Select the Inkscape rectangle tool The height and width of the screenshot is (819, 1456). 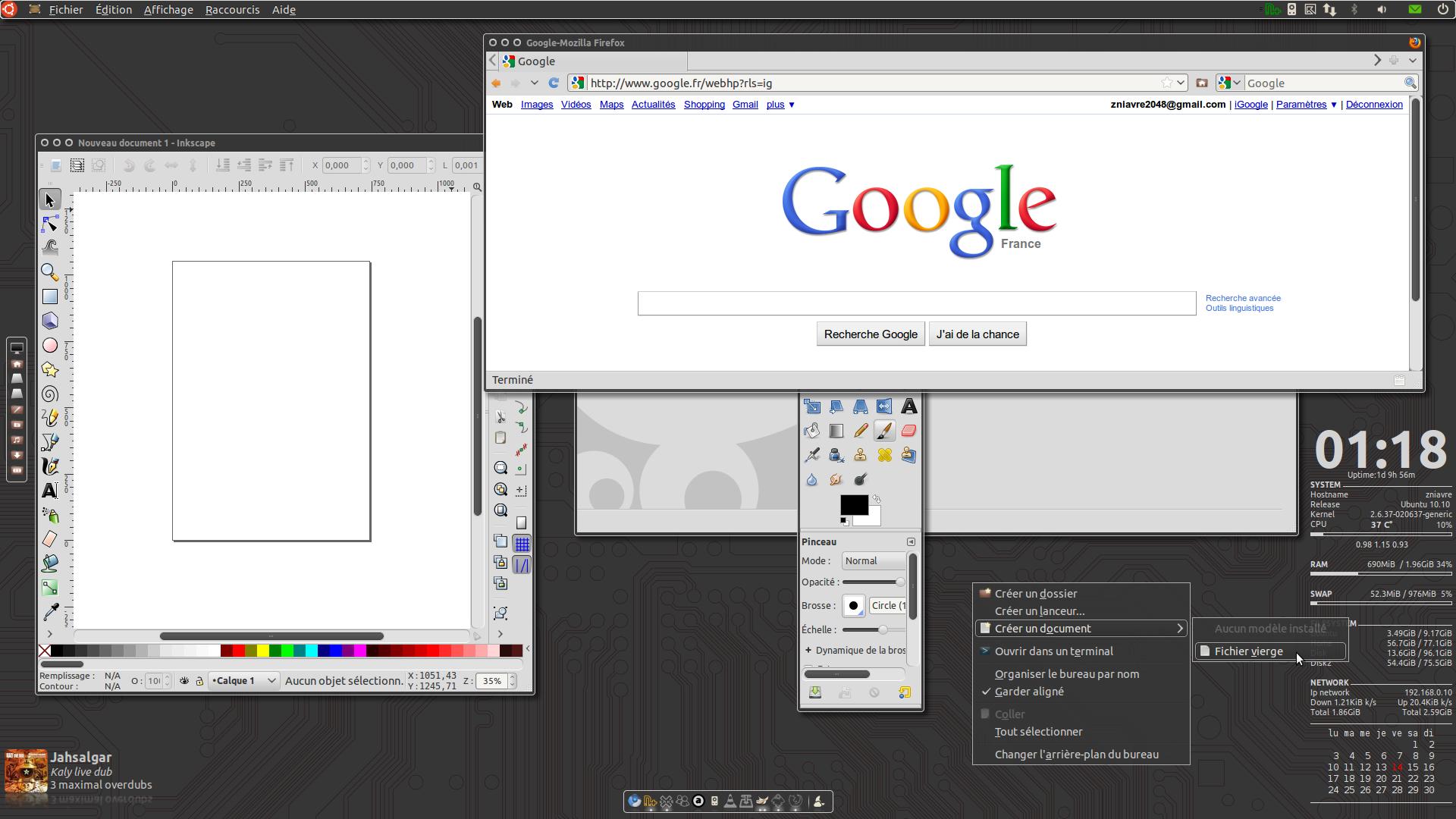[x=50, y=297]
